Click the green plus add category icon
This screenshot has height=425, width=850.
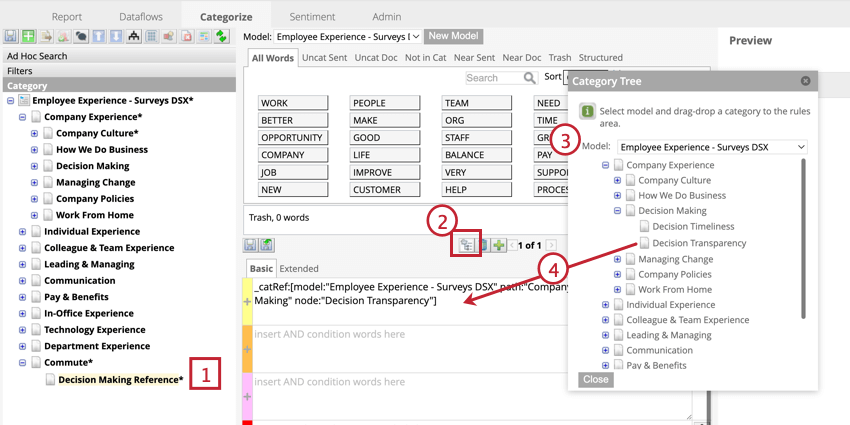tap(28, 36)
